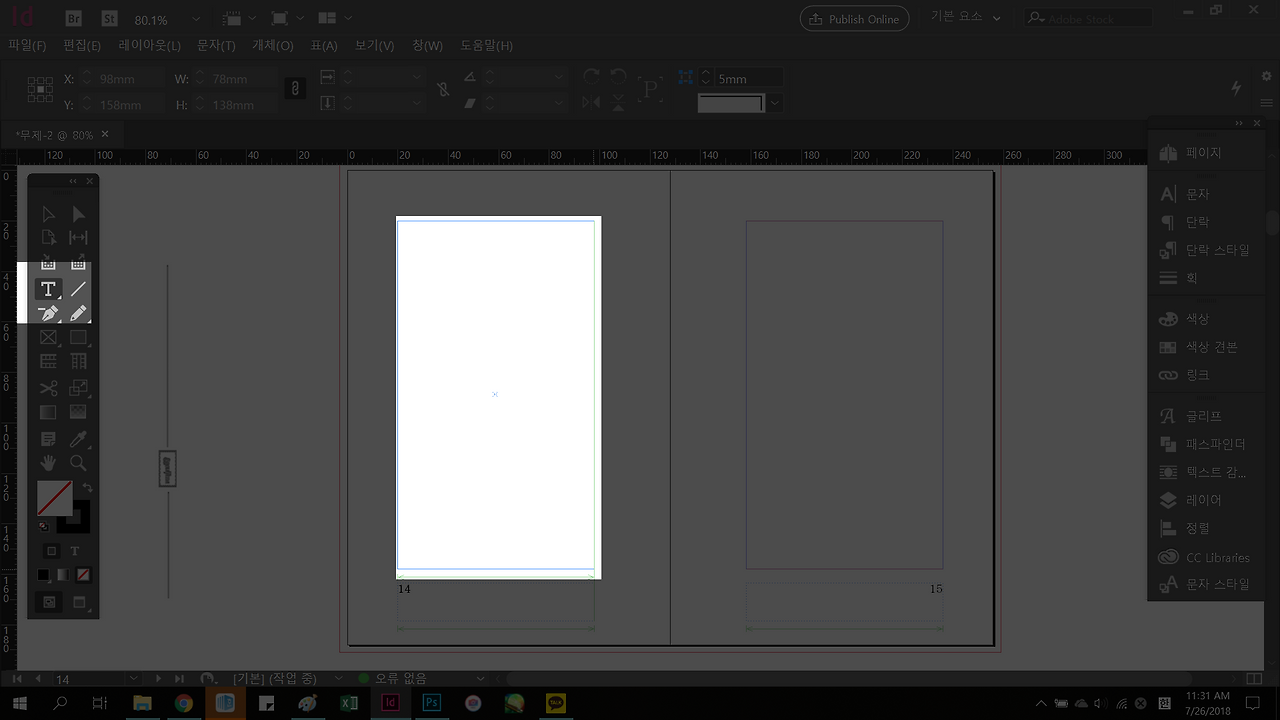
Task: Pick the Pen tool
Action: 48,313
